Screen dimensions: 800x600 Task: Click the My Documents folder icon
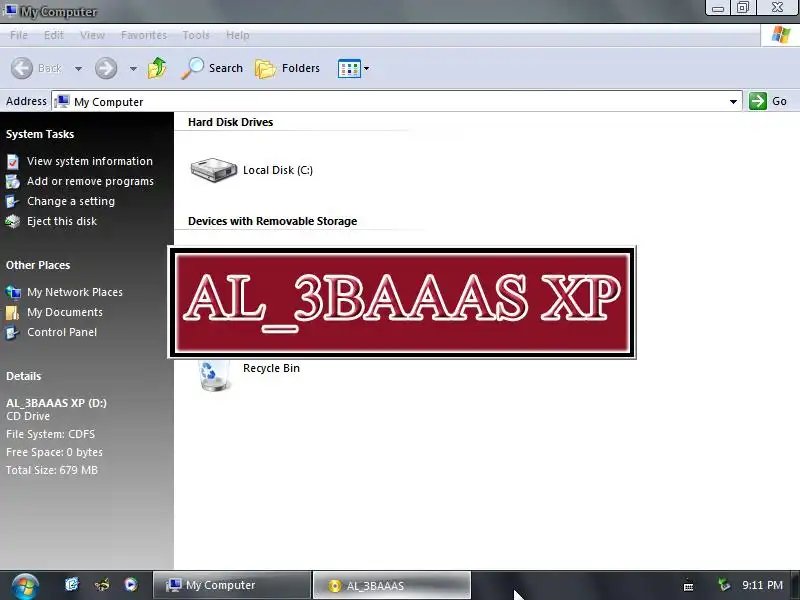pos(13,312)
